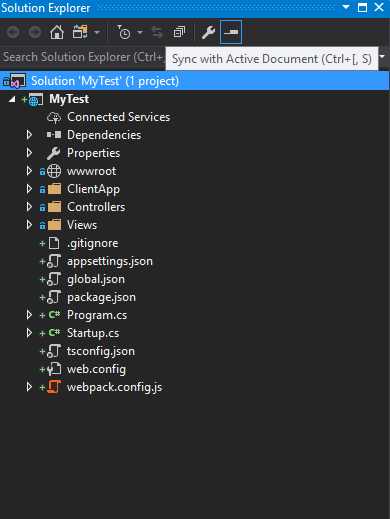390x519 pixels.
Task: Select the Views folder label
Action: click(x=82, y=225)
